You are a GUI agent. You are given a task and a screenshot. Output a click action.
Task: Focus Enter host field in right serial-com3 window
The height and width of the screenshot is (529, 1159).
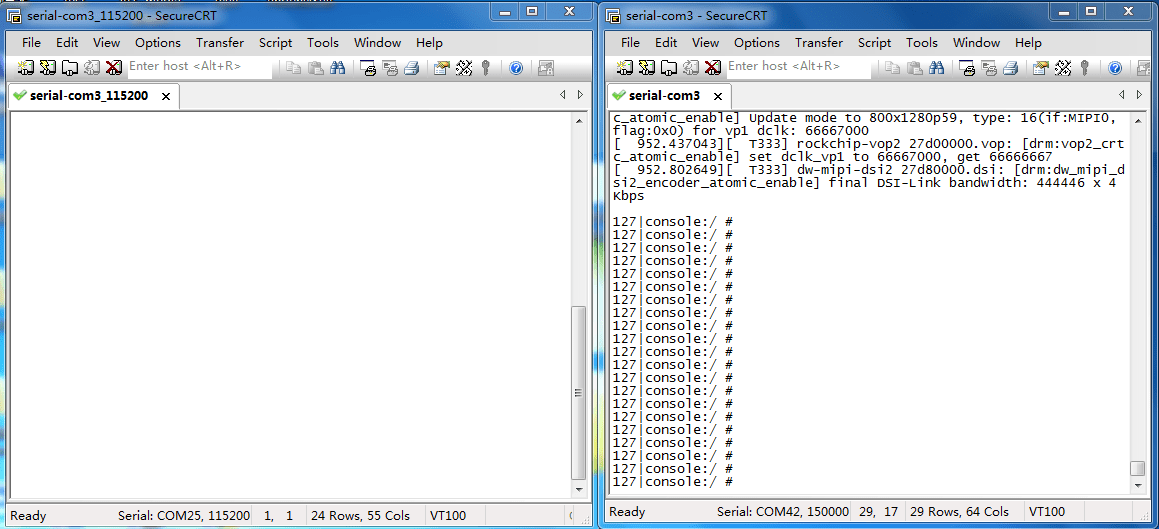click(799, 66)
